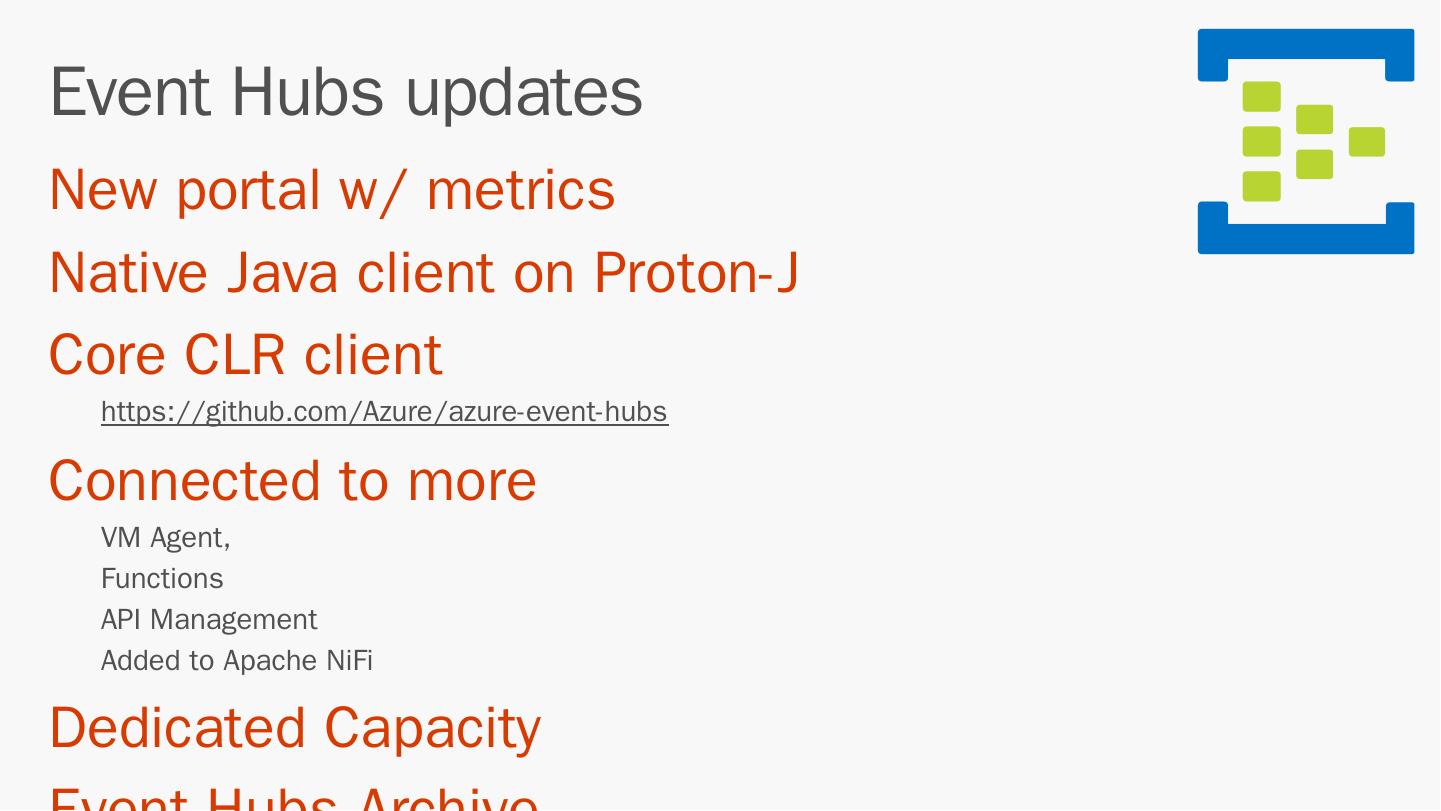The image size is (1441, 811).
Task: Click the "Dedicated Capacity" heading
Action: 294,727
